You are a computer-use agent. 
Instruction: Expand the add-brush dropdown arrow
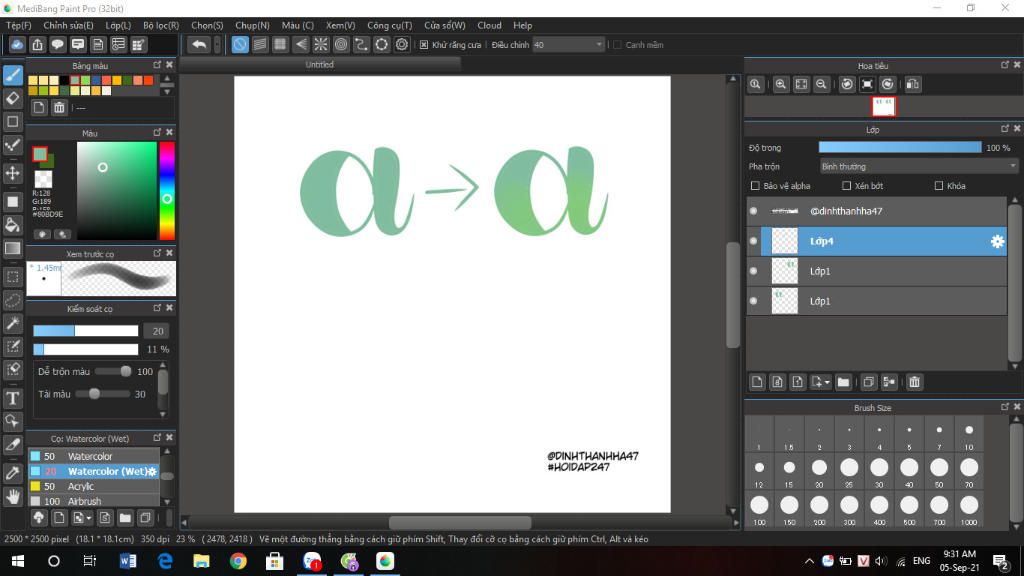click(89, 519)
